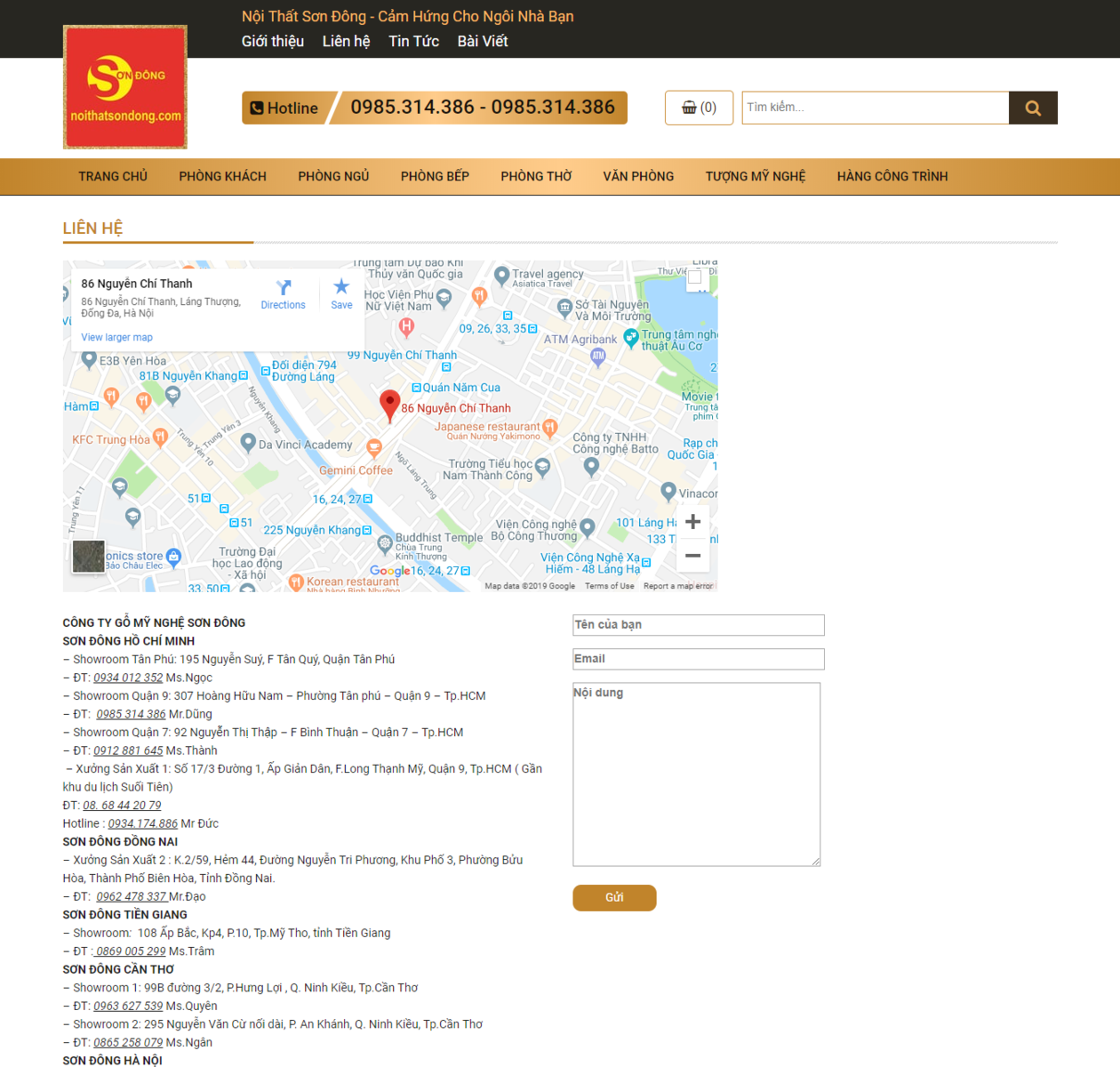1120x1067 pixels.
Task: Click red pin 86 Nguyễn Chí Thanh
Action: tap(389, 406)
